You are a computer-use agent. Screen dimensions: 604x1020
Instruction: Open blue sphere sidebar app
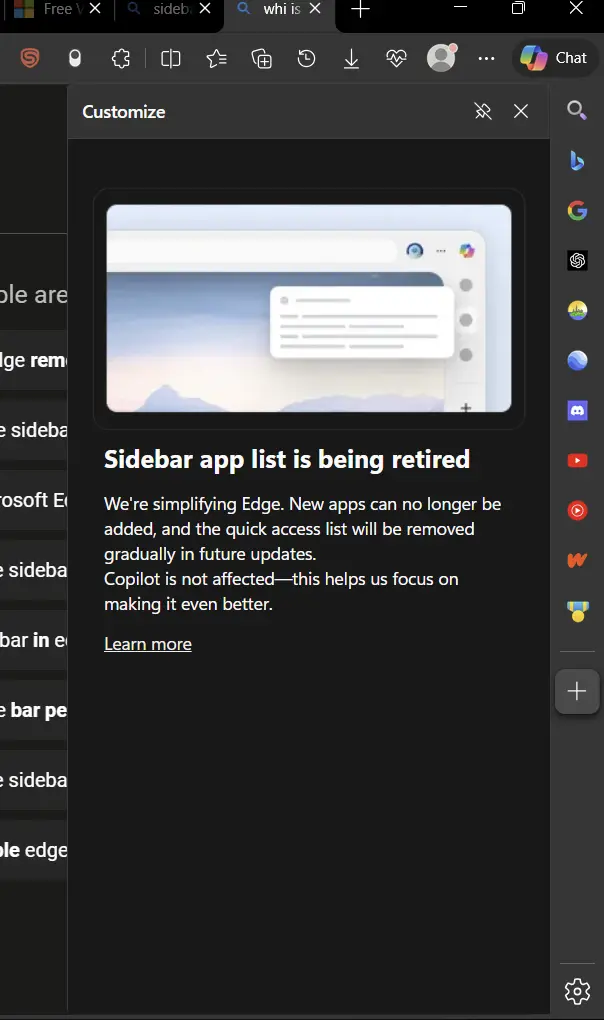577,360
